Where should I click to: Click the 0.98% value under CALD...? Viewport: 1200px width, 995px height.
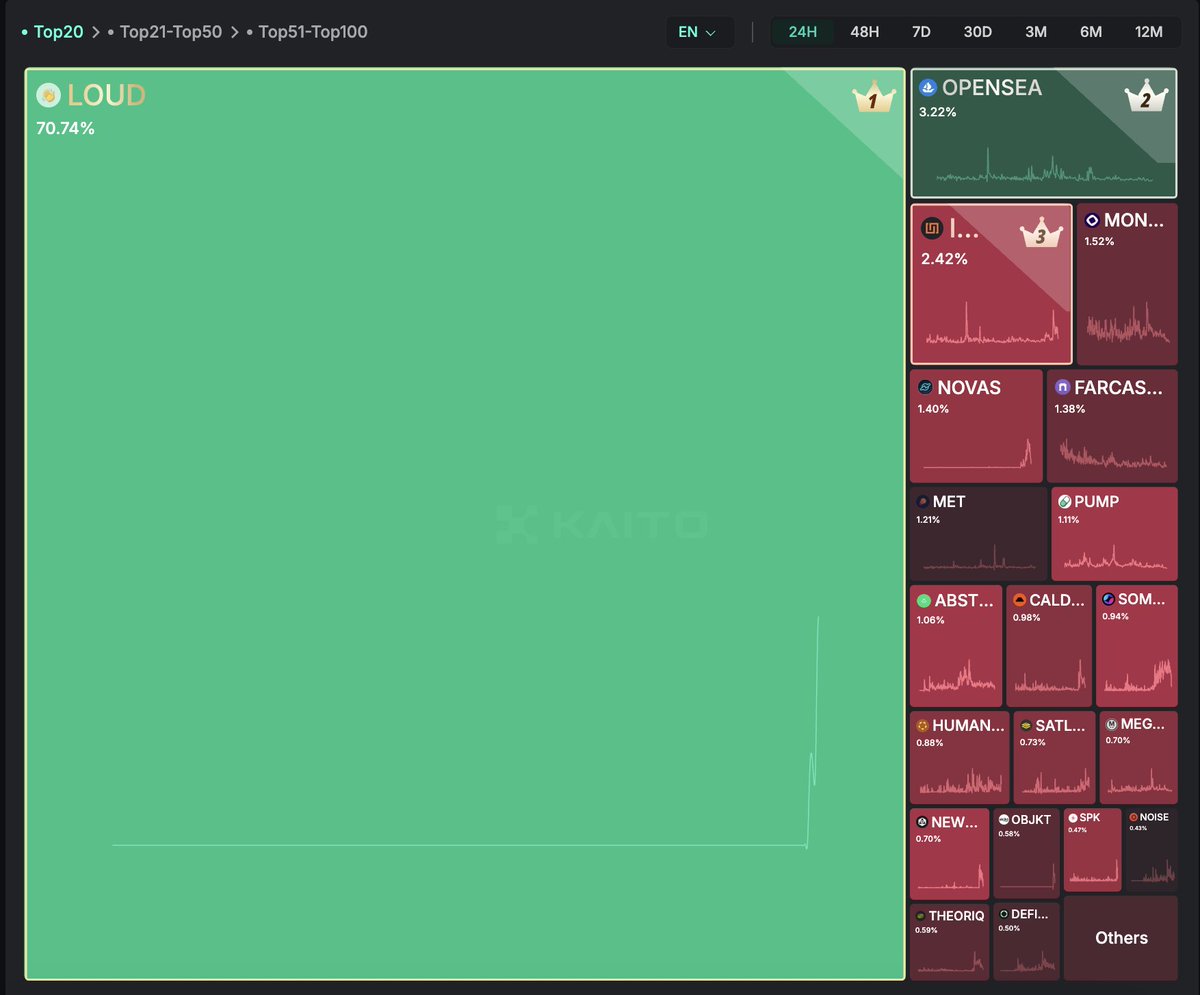pos(1027,617)
